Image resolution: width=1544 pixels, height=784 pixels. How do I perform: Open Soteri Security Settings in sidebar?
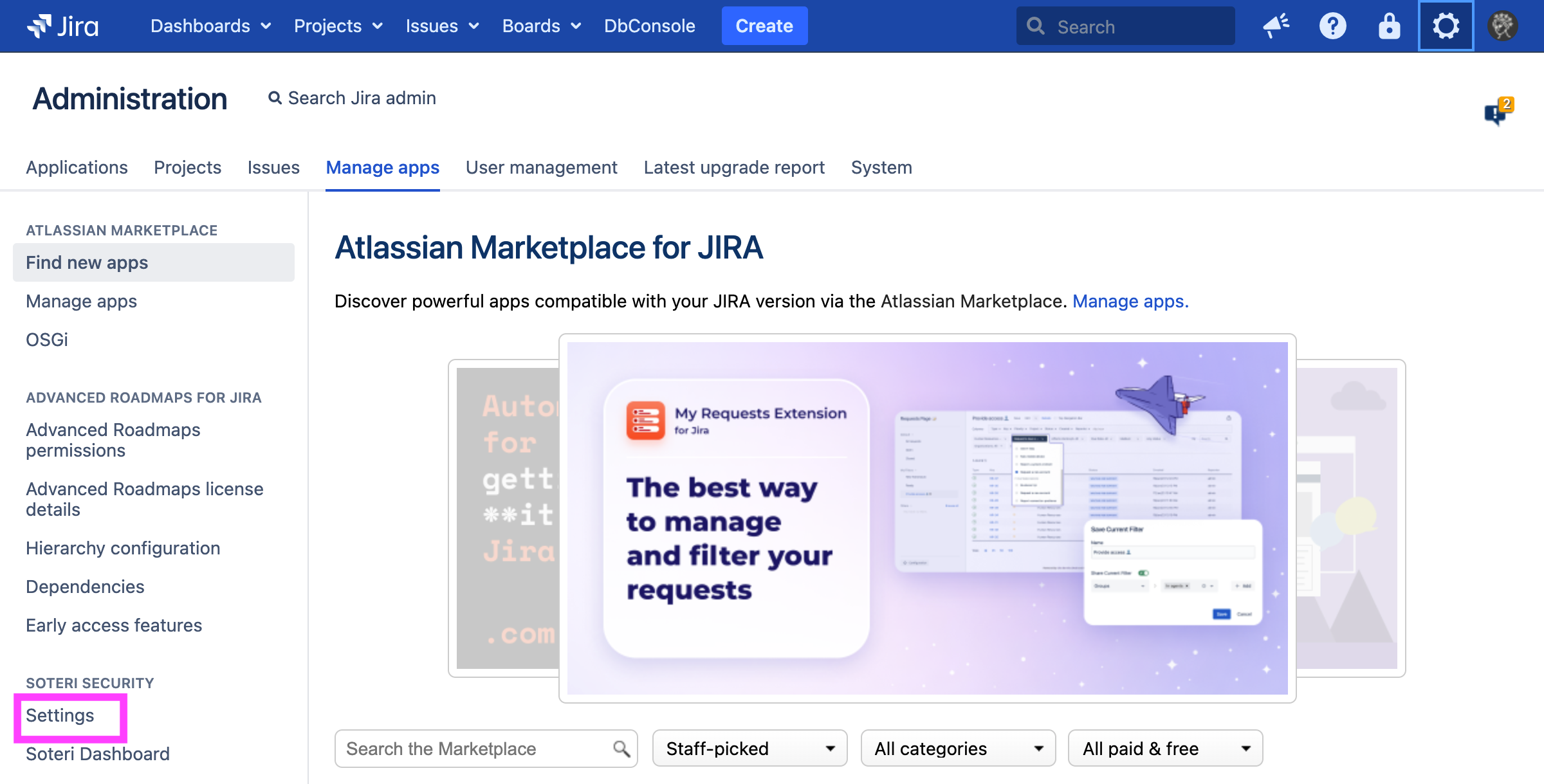(60, 715)
